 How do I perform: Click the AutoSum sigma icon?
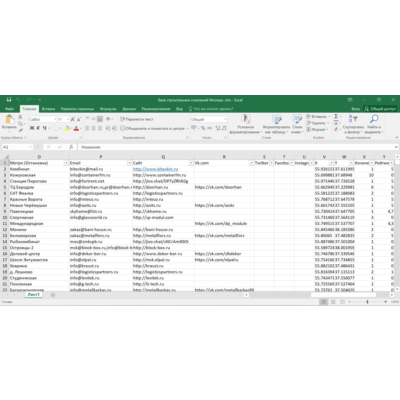coord(336,116)
